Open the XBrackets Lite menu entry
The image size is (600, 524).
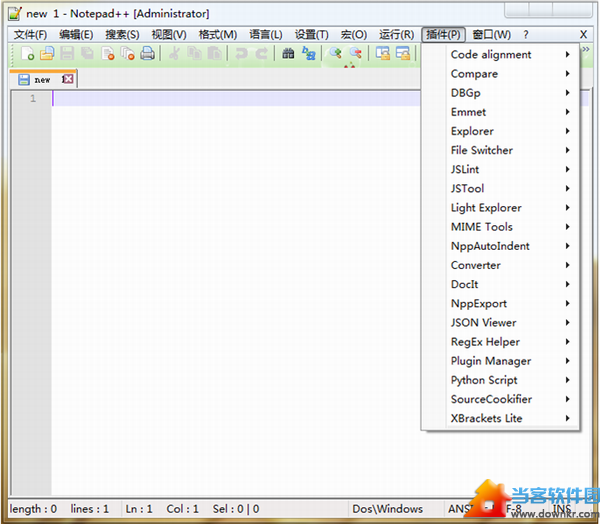pyautogui.click(x=501, y=418)
